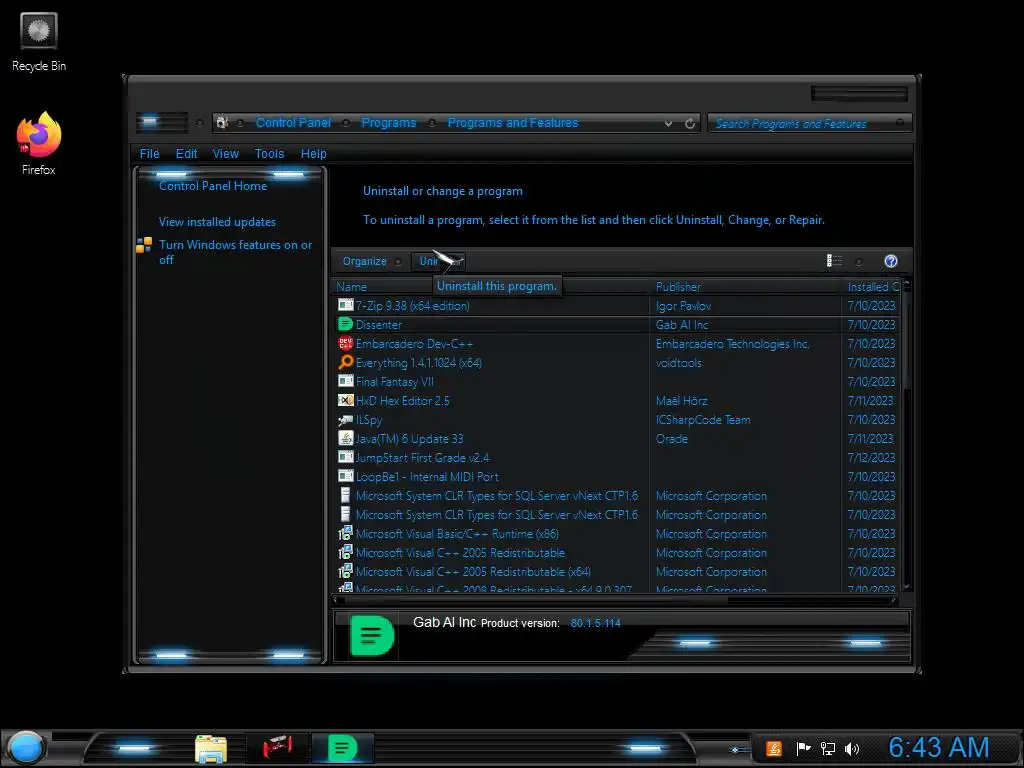Open the Help menu
This screenshot has height=768, width=1024.
click(313, 153)
